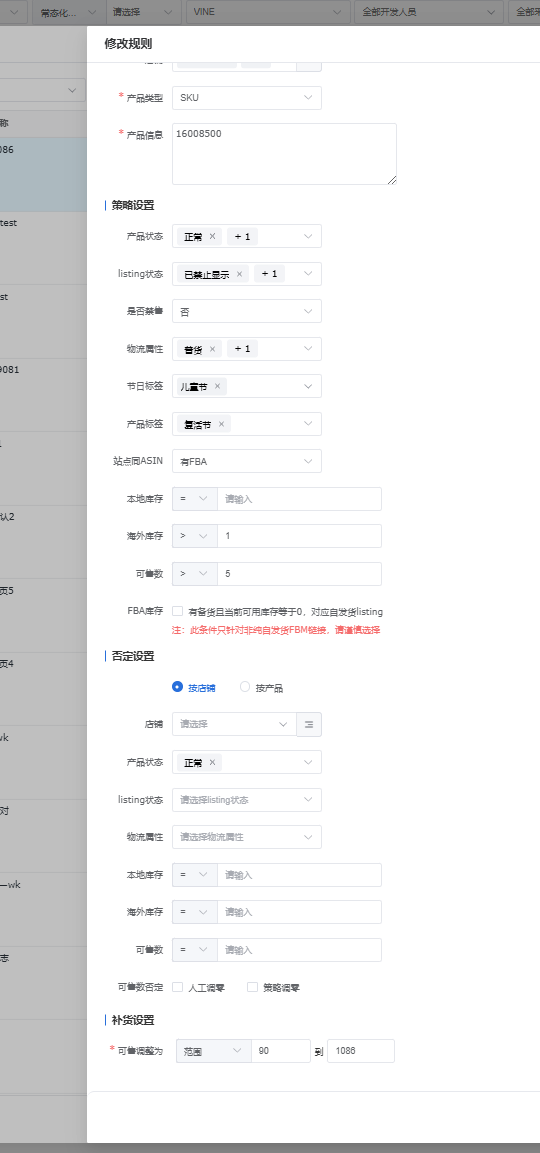This screenshot has width=540, height=1153.
Task: Enable the FBA库存 自发货listing checkbox
Action: 177,611
